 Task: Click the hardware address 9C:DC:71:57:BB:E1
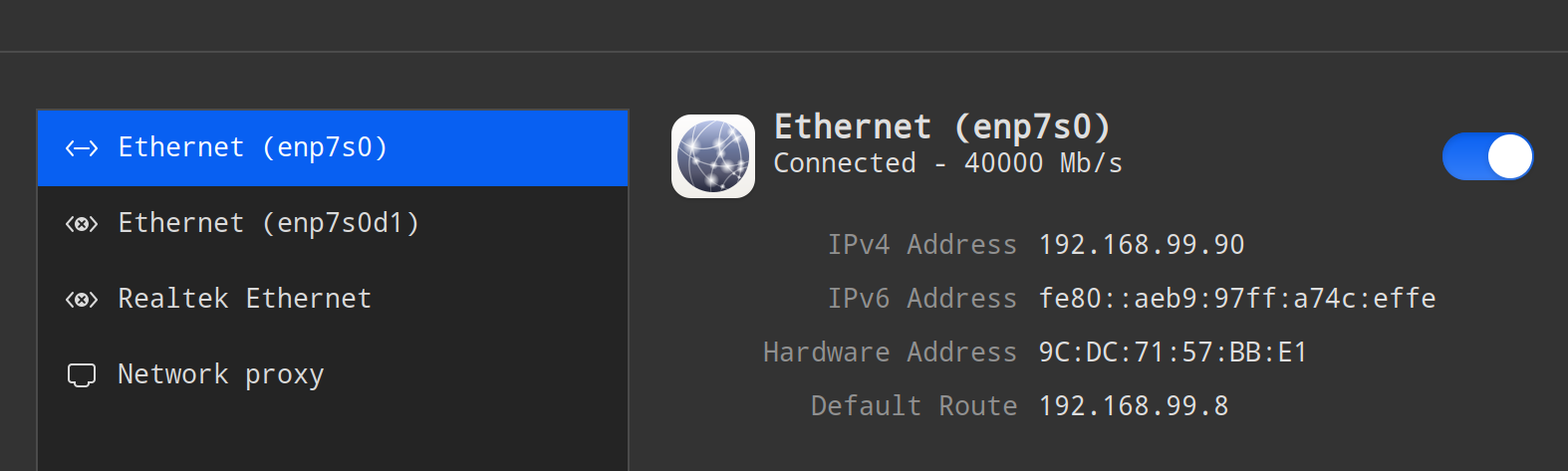click(x=1173, y=353)
